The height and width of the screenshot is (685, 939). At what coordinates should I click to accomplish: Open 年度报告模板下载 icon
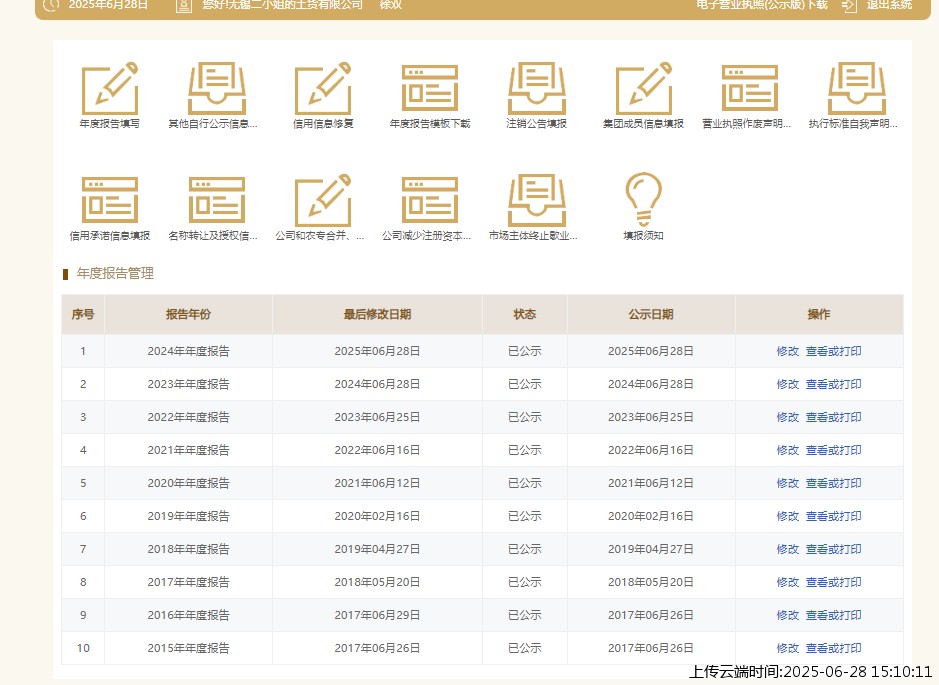coord(430,89)
